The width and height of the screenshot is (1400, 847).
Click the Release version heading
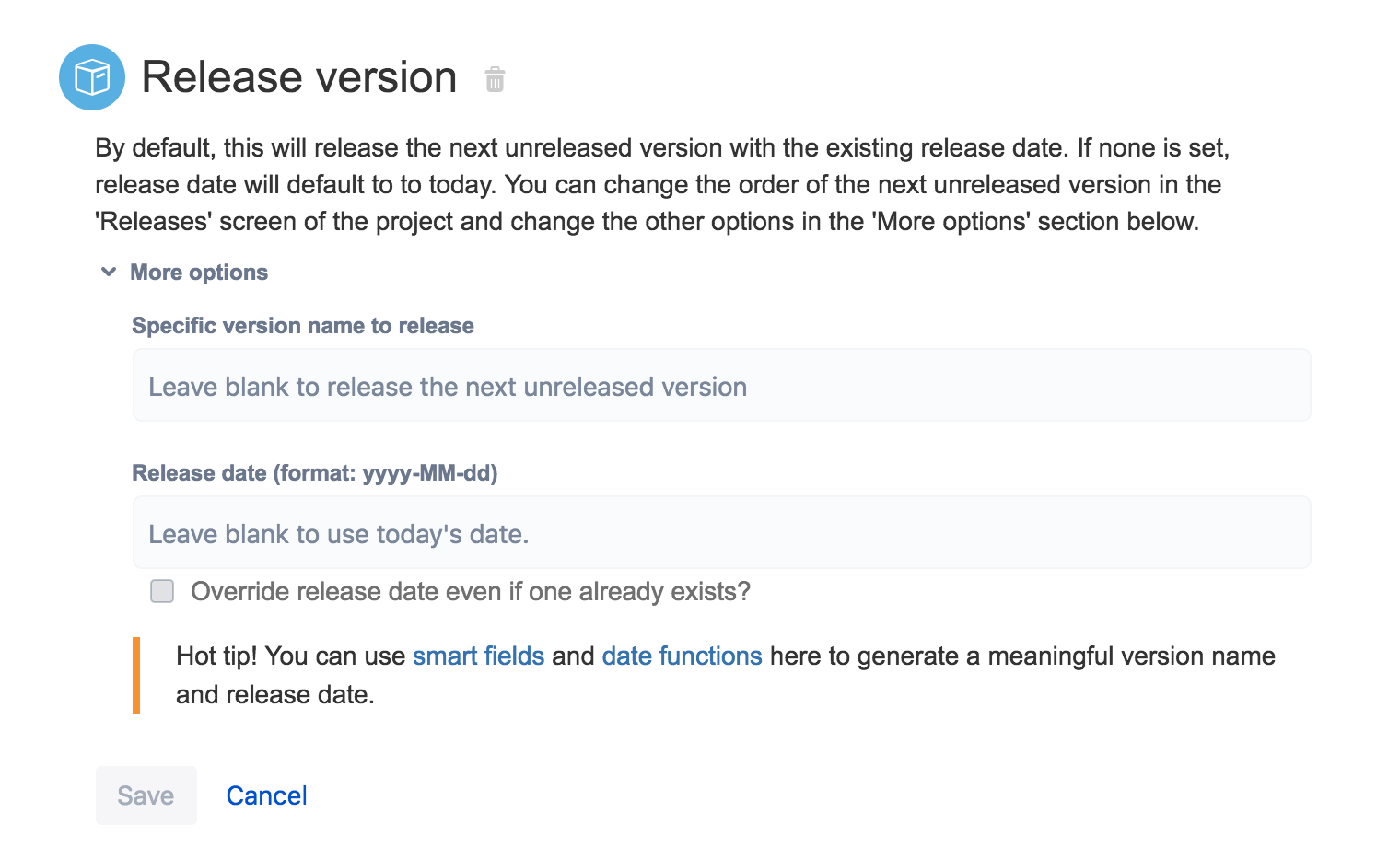point(299,77)
